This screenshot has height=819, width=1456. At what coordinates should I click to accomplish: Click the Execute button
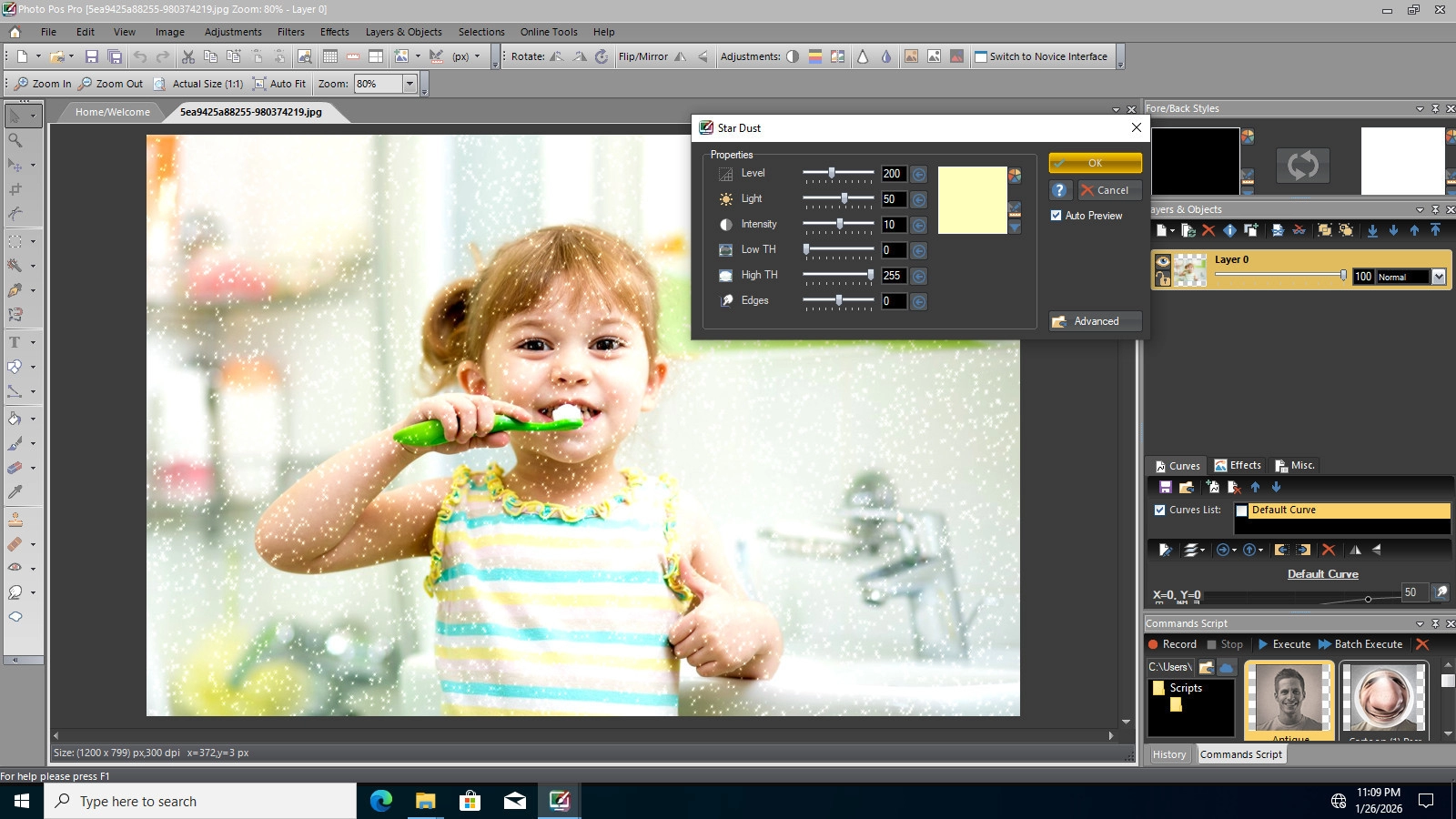[1284, 644]
